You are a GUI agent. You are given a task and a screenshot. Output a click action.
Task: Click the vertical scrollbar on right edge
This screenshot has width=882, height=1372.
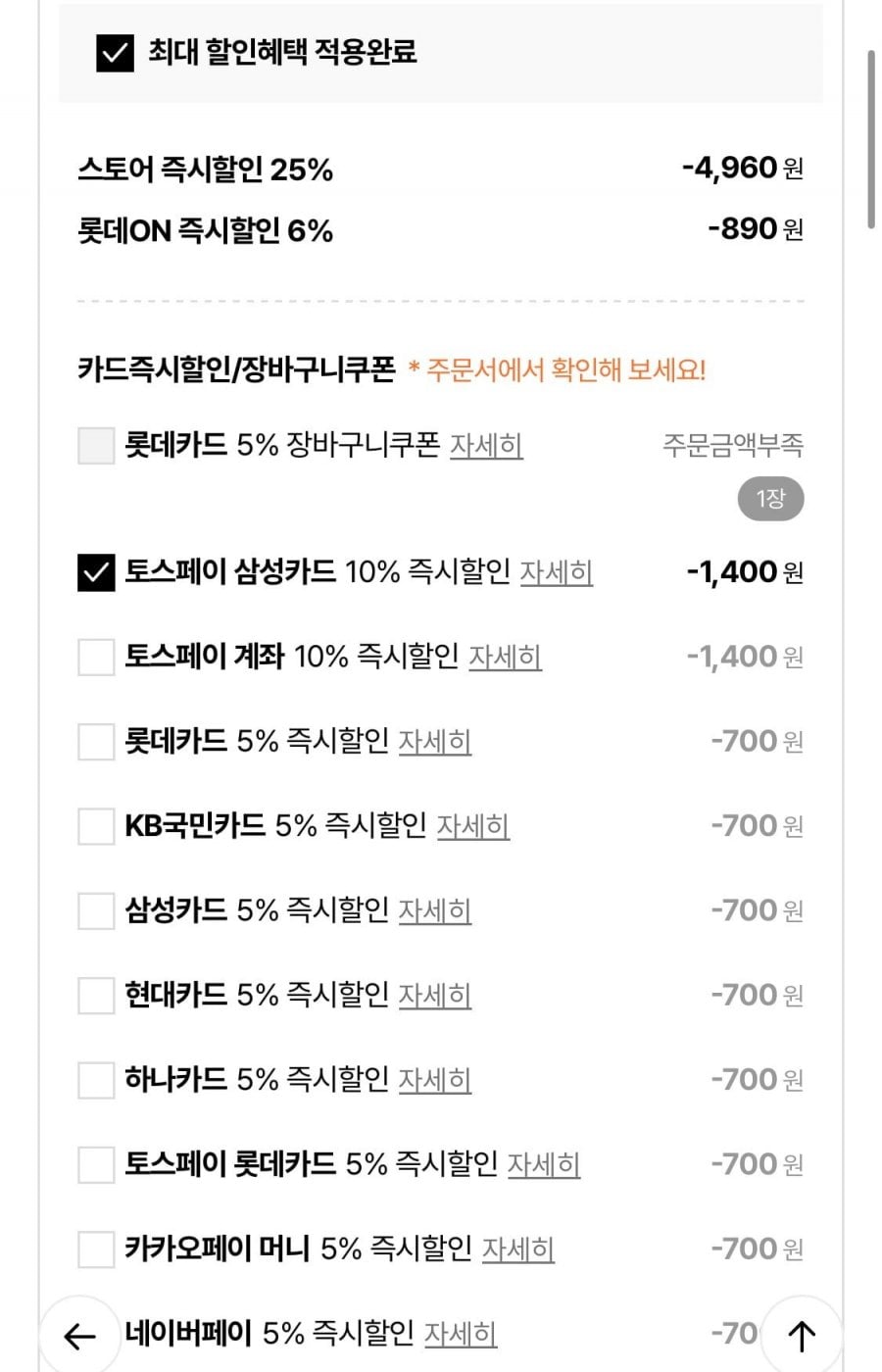pos(870,137)
